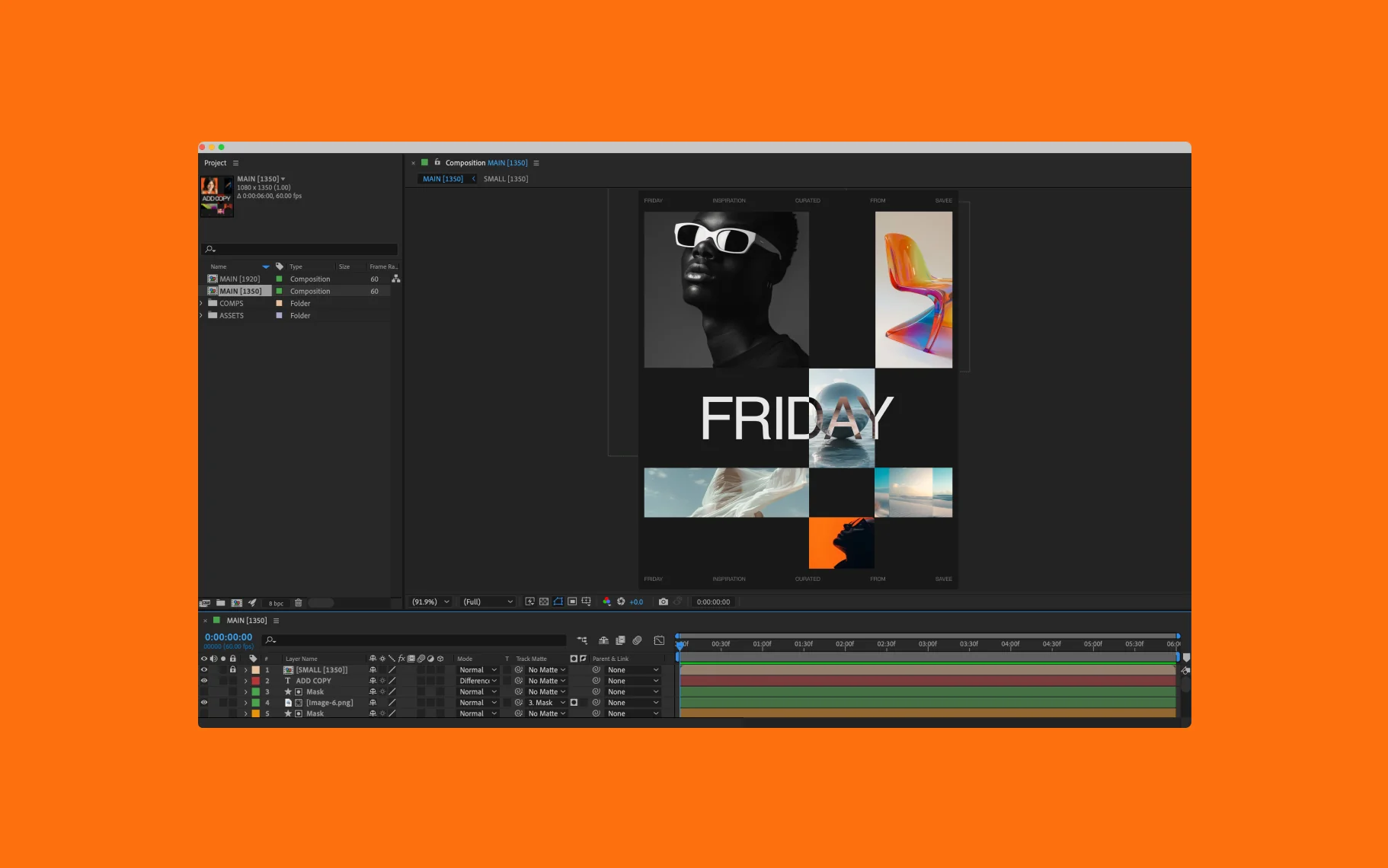The width and height of the screenshot is (1388, 868).
Task: Click the orange label swatch of layer 5
Action: pos(256,713)
